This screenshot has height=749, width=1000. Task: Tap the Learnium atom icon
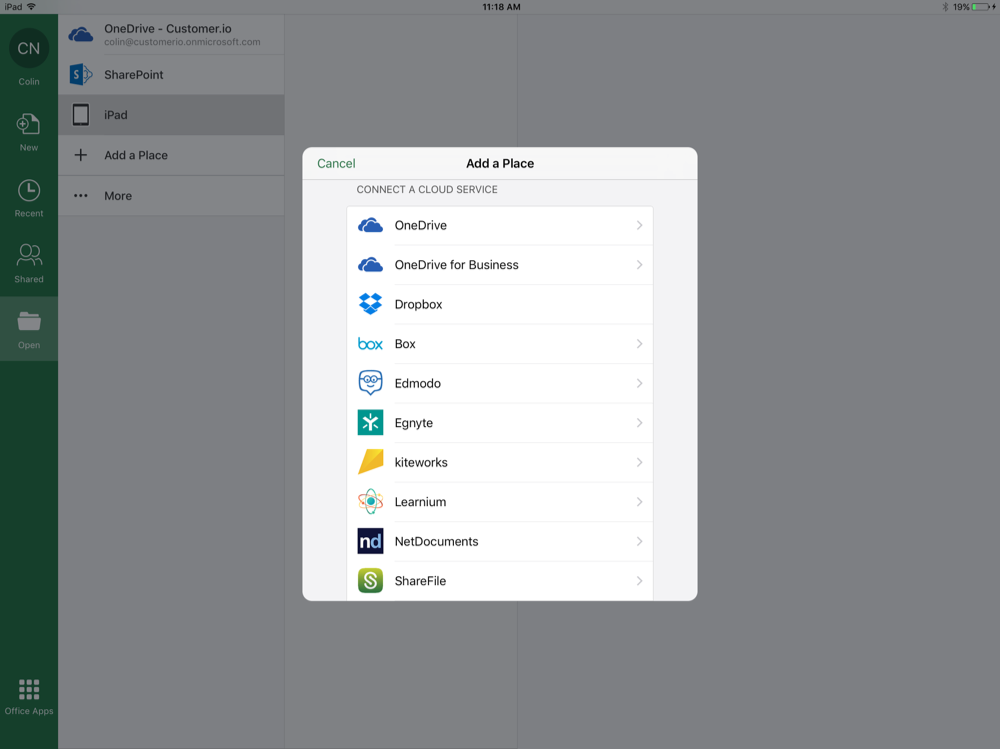tap(370, 501)
